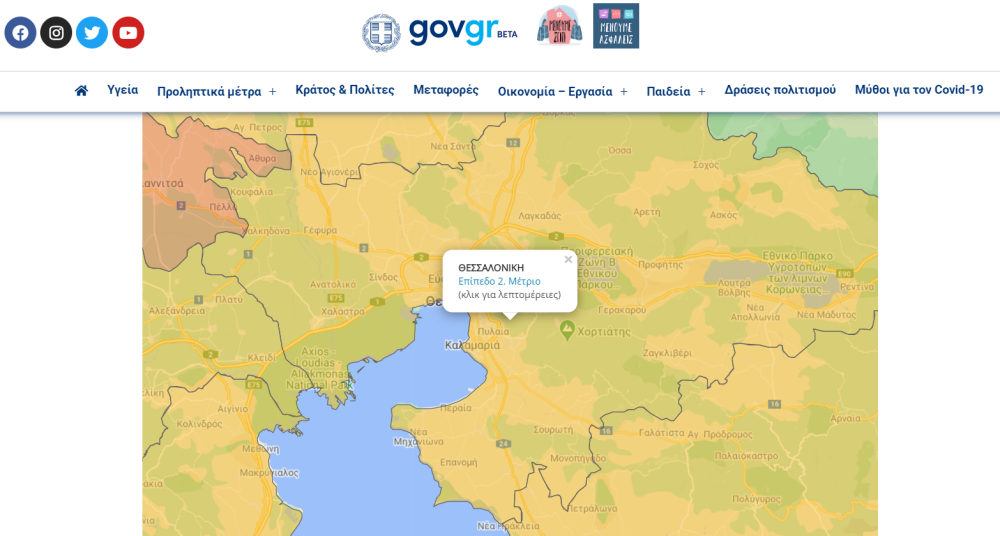Expand the Οικονομία – Εργασία submenu
The image size is (1000, 536).
coord(623,92)
